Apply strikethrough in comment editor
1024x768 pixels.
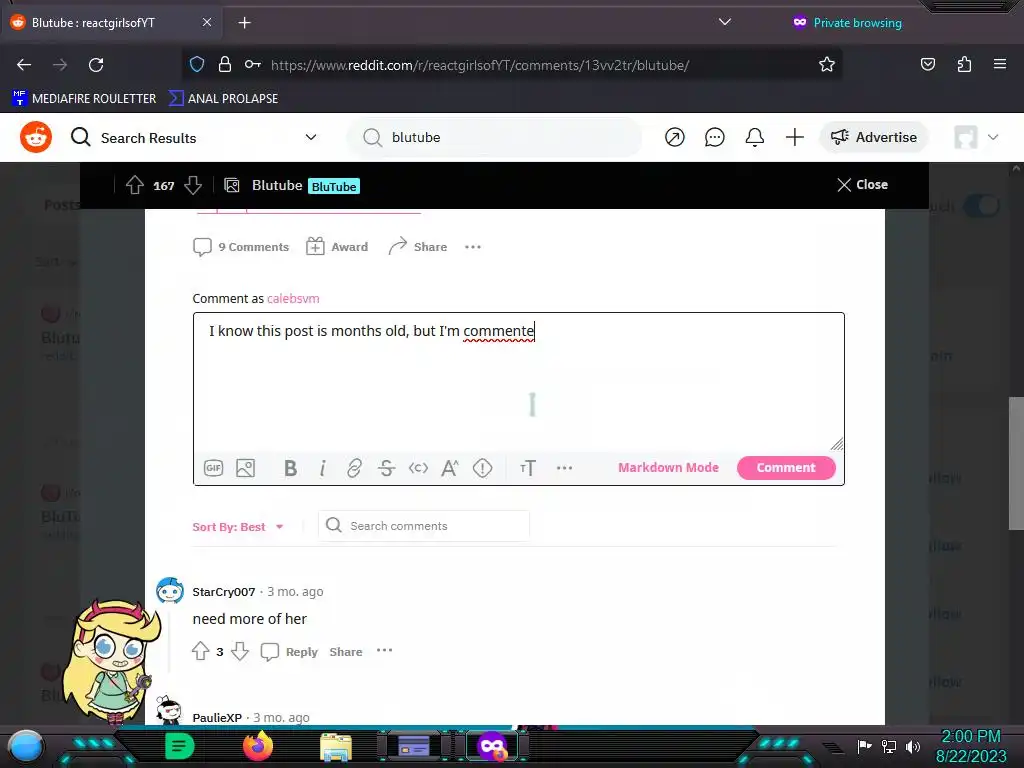pos(386,468)
